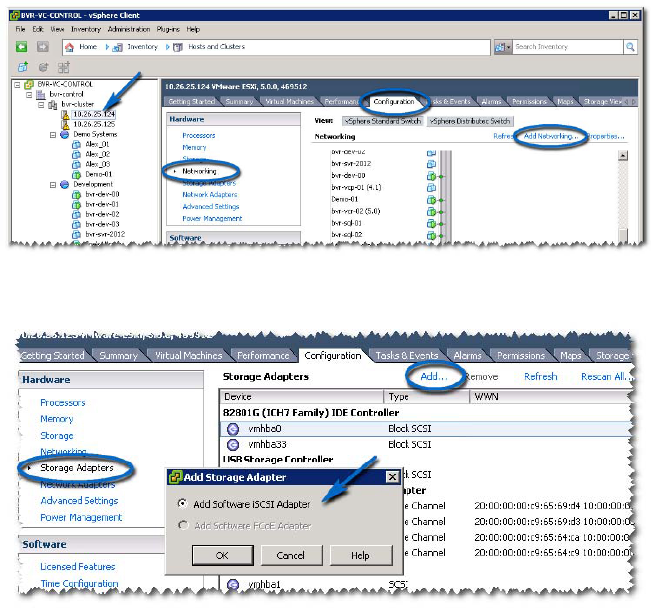Click the bvr-cluster cluster icon
The image size is (651, 609).
click(x=53, y=105)
